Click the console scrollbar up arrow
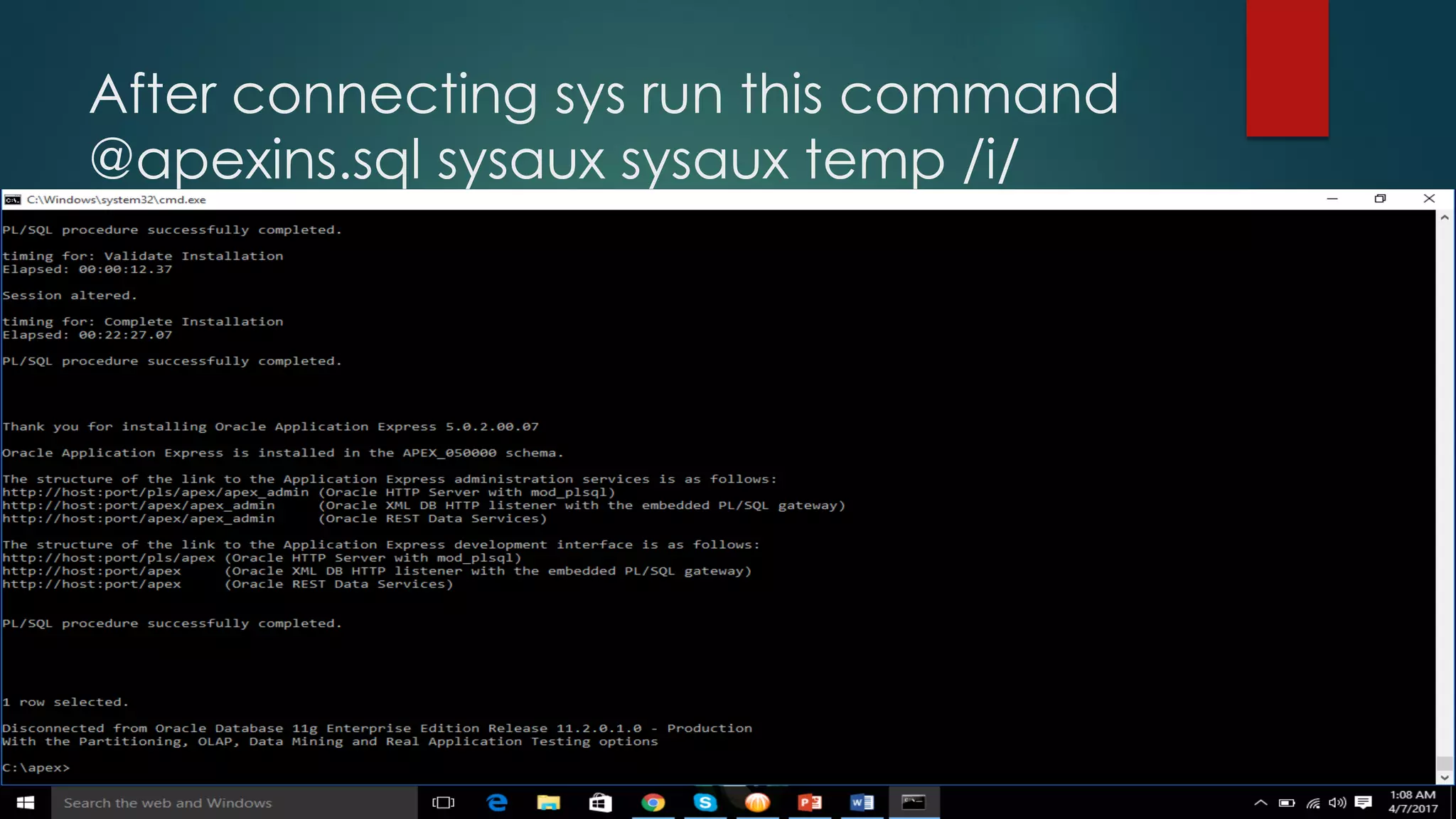 1445,218
